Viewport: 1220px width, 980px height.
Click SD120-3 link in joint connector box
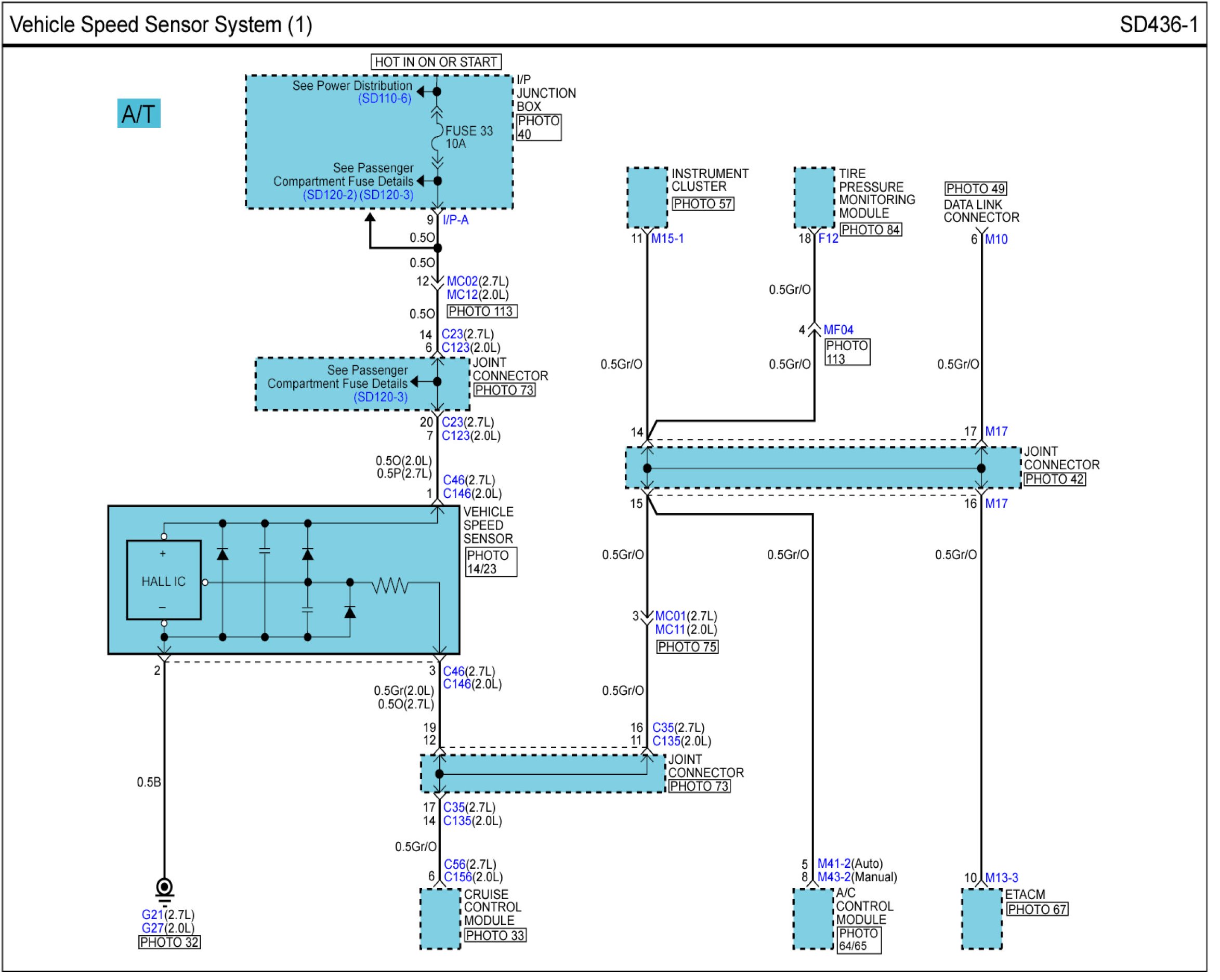click(382, 398)
